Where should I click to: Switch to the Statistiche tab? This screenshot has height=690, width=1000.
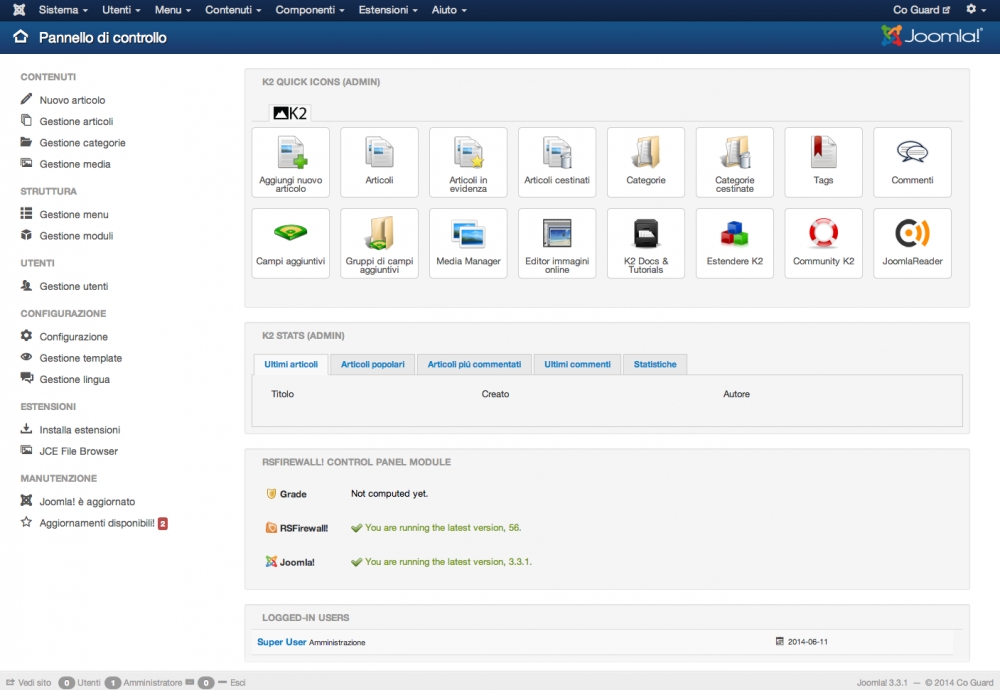click(x=655, y=364)
